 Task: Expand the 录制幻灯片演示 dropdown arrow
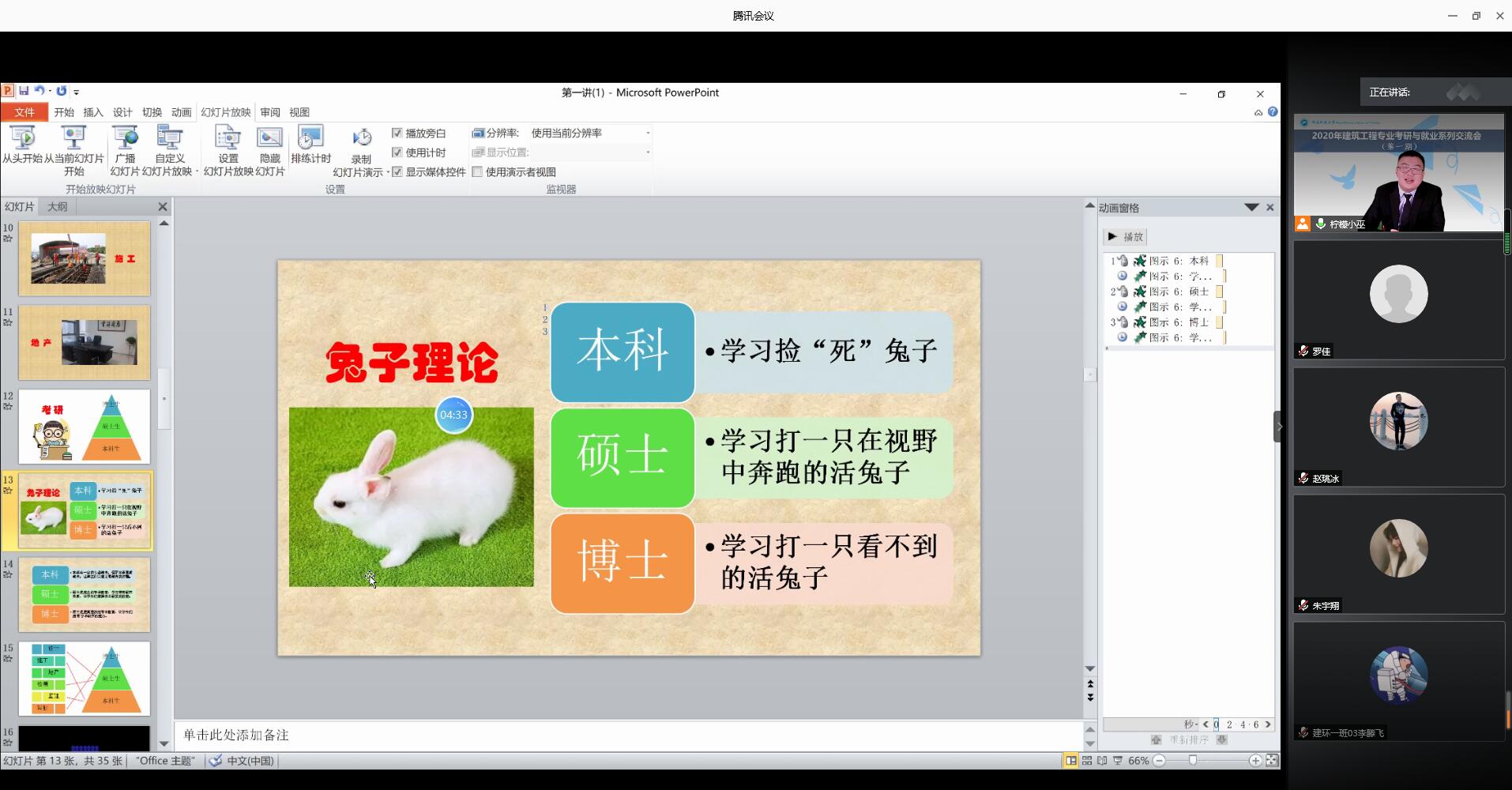[386, 171]
